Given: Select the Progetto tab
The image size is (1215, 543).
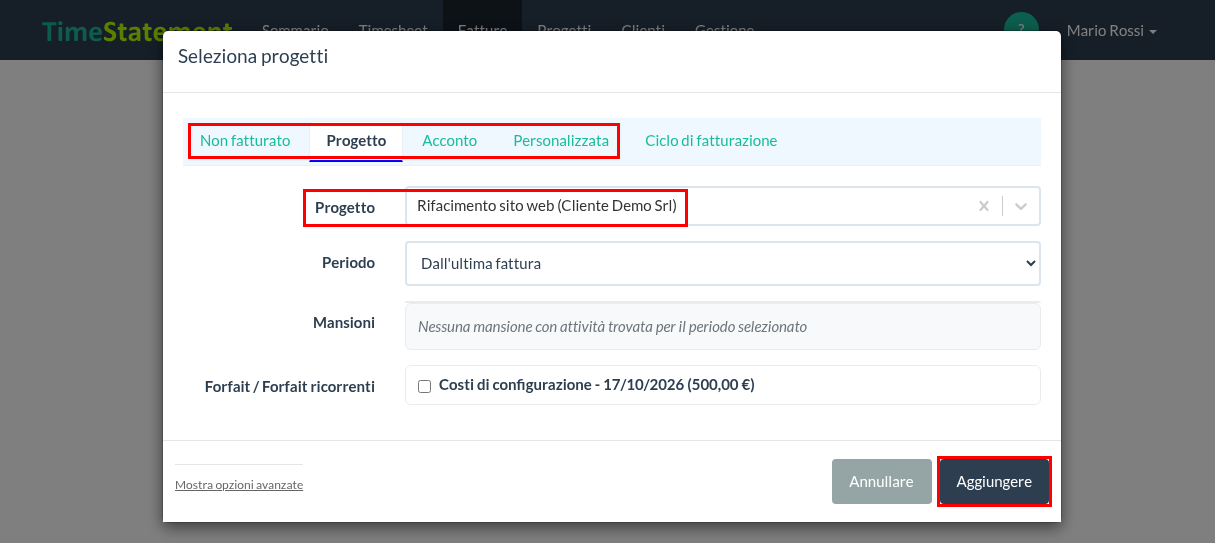Looking at the screenshot, I should coord(356,141).
